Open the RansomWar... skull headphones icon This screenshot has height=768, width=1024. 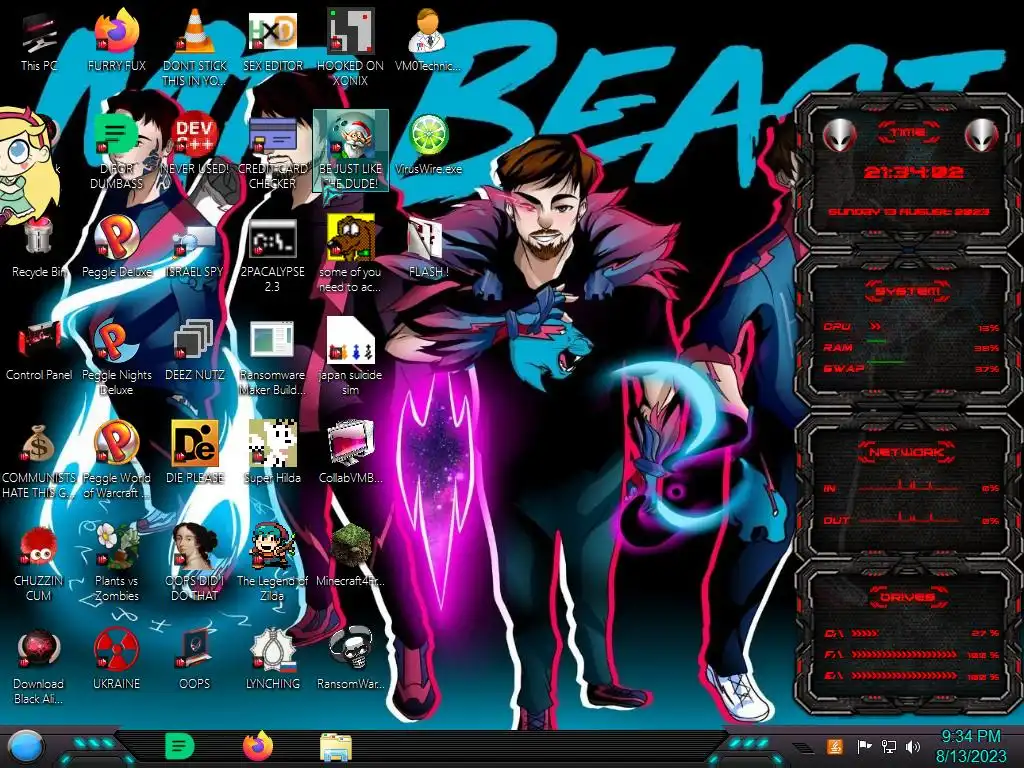click(350, 660)
